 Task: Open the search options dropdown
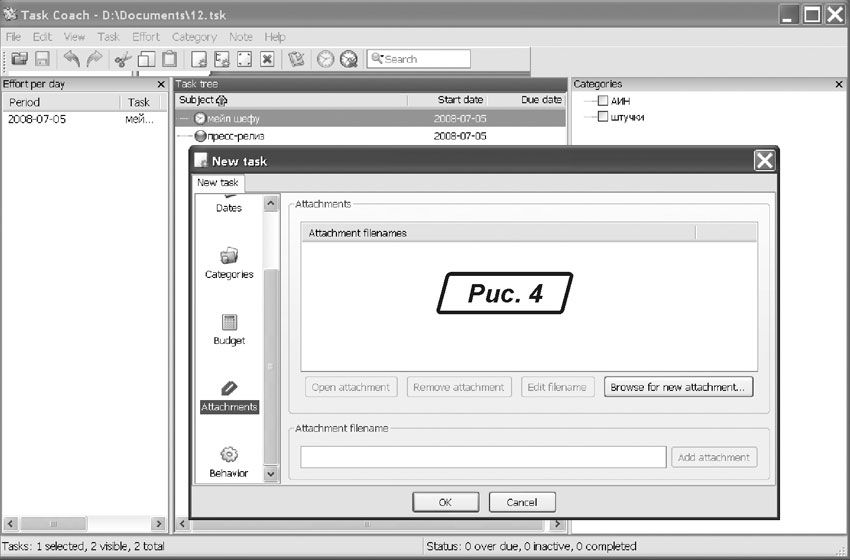378,59
